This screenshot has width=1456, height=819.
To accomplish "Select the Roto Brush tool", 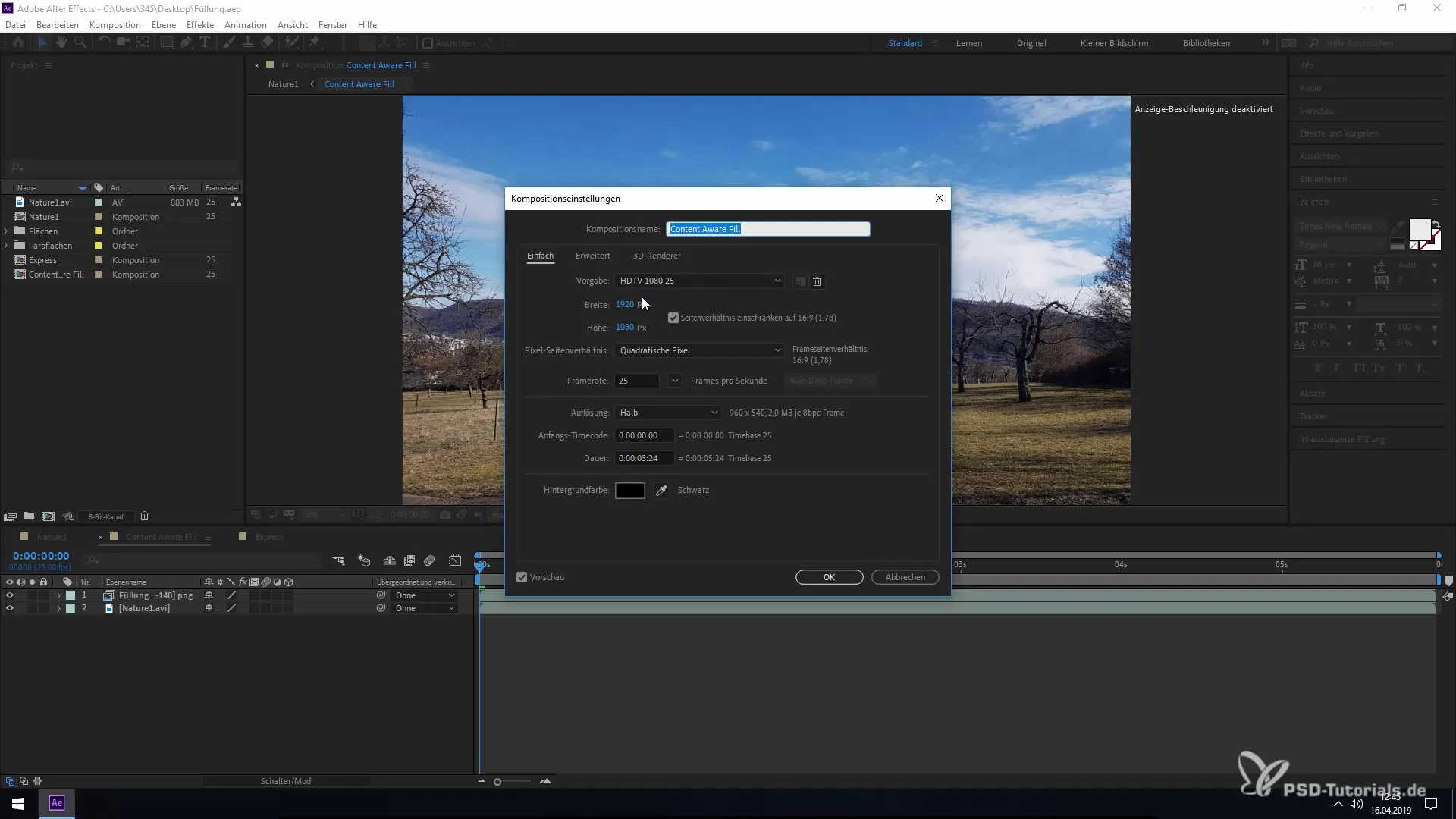I will click(x=292, y=43).
